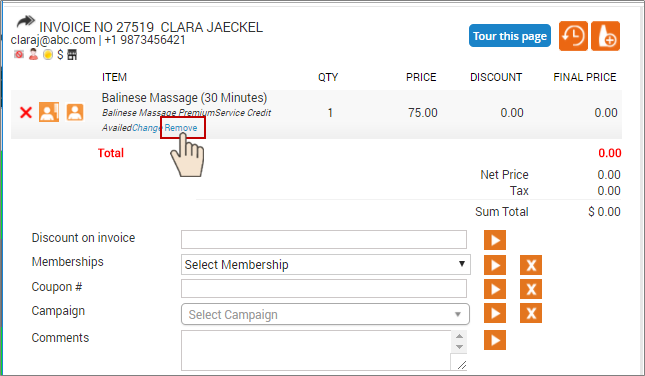Focus the Coupon # input field
This screenshot has height=376, width=645.
pyautogui.click(x=324, y=289)
